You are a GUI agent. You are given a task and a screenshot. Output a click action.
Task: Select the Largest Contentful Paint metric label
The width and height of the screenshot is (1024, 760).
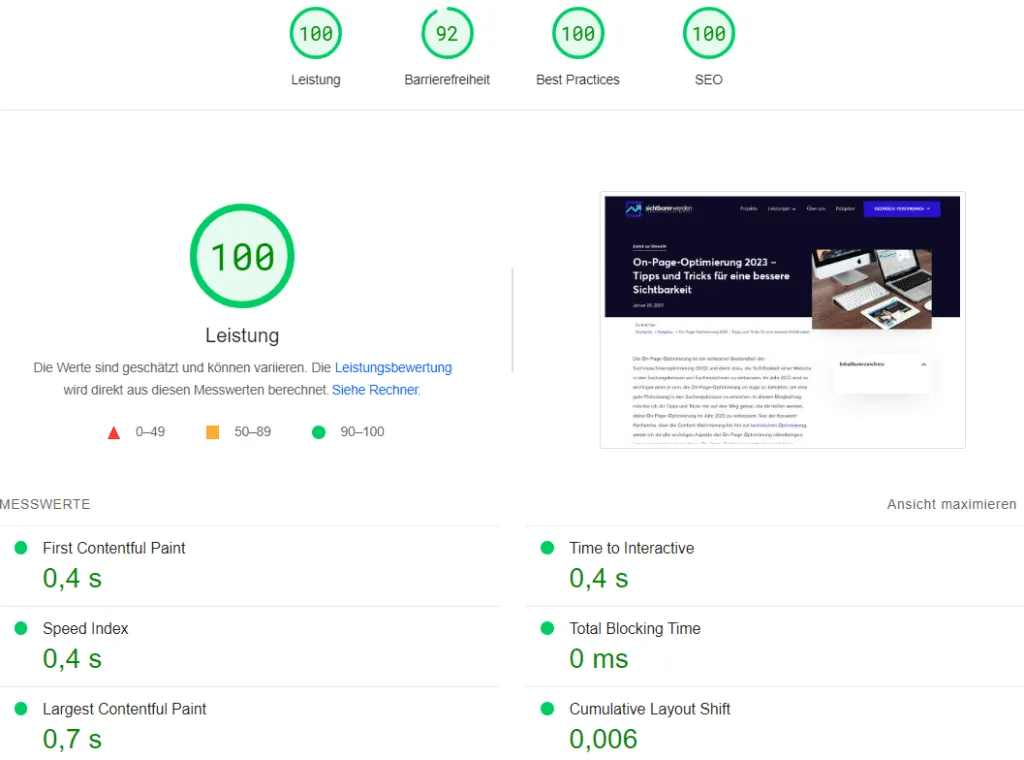[124, 708]
